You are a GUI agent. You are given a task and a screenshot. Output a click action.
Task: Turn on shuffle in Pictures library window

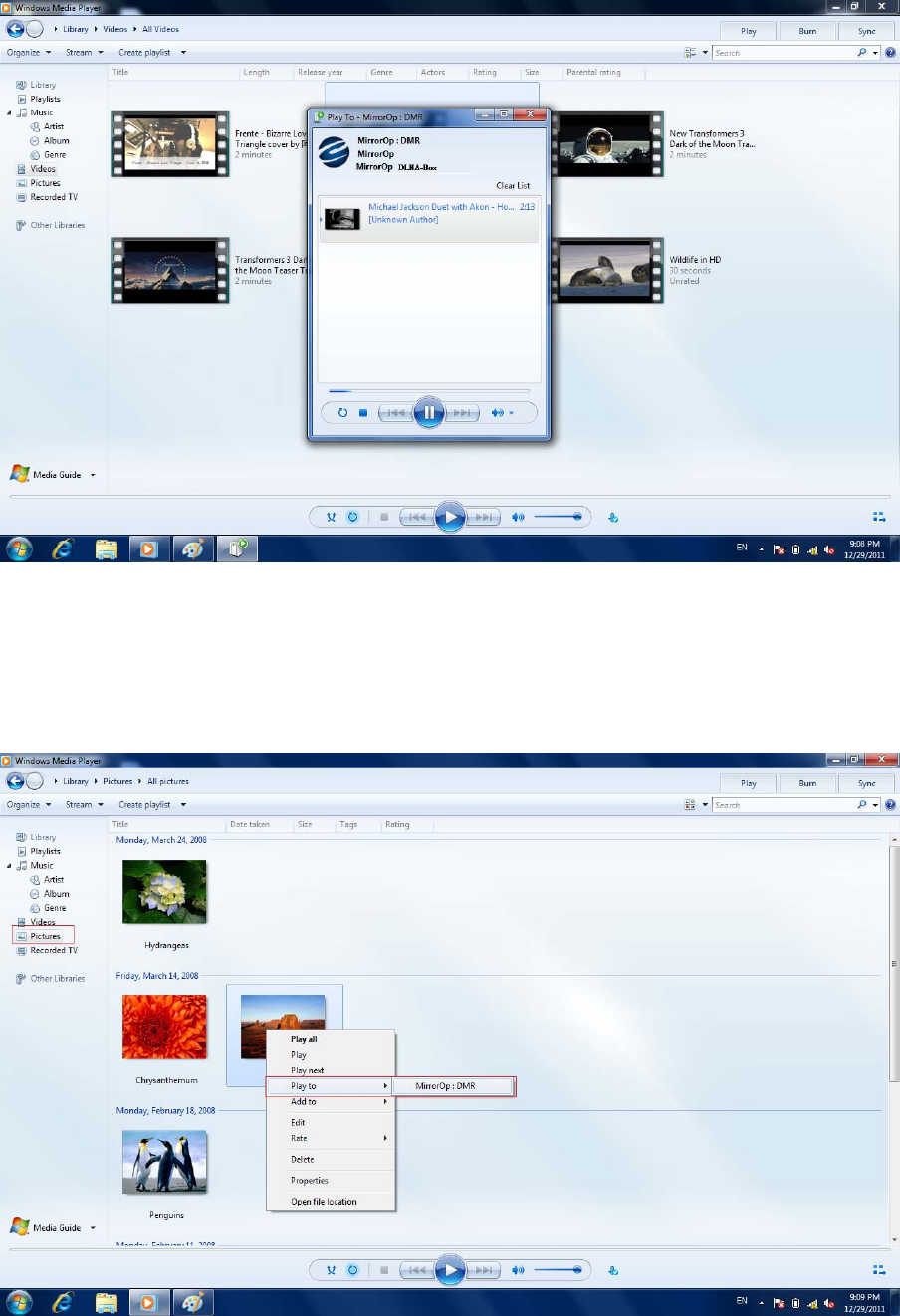[332, 1269]
